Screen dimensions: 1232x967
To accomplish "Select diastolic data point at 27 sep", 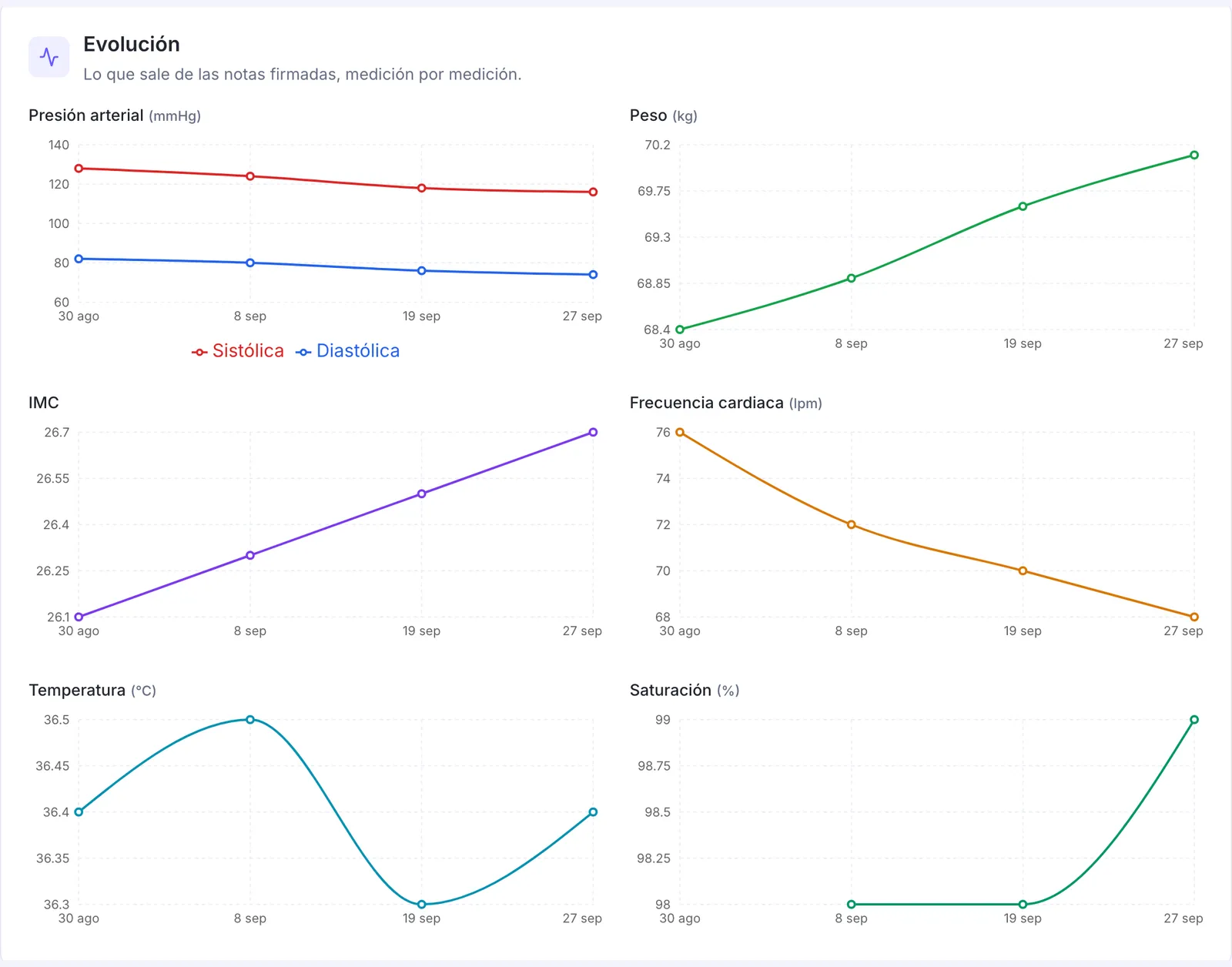I will 593,275.
